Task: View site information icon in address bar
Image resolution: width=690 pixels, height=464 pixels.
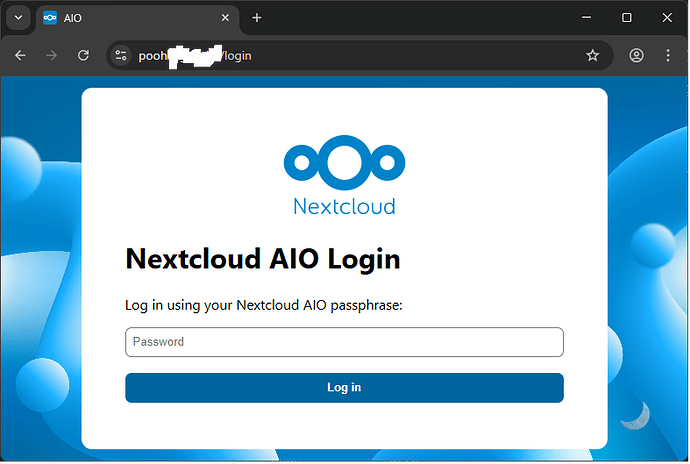Action: [x=122, y=55]
